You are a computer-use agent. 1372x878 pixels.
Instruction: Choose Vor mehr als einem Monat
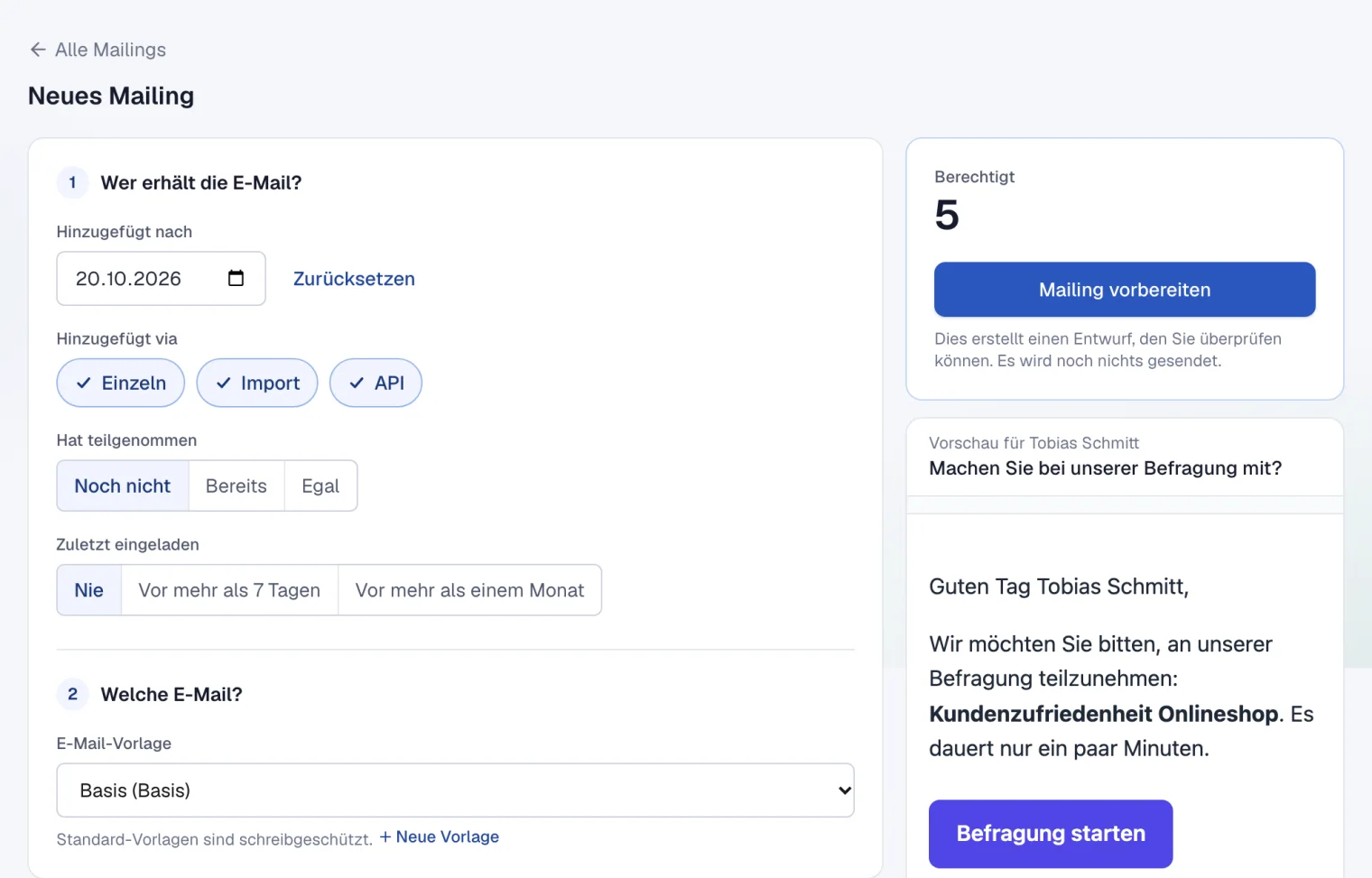coord(469,590)
